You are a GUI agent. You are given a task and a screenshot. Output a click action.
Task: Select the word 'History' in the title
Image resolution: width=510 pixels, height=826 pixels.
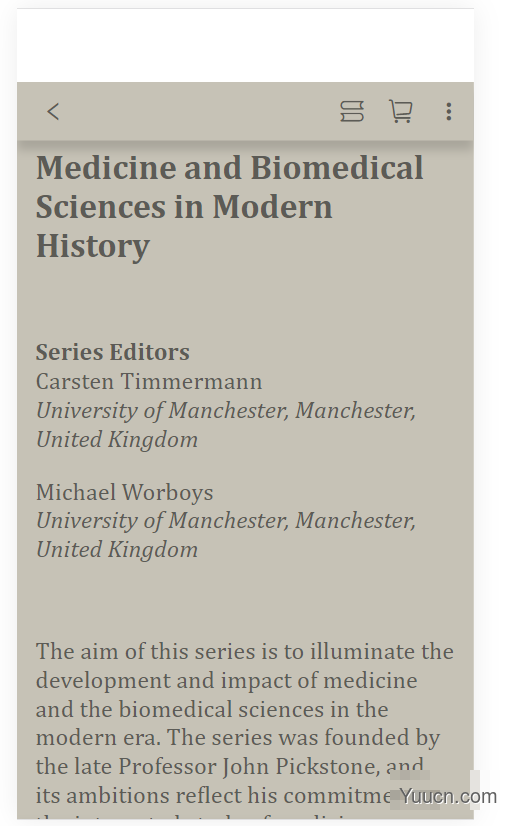(93, 246)
